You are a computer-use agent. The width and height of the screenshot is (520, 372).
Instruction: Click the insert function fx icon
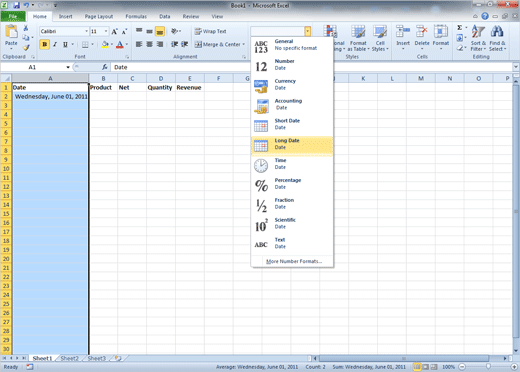105,67
